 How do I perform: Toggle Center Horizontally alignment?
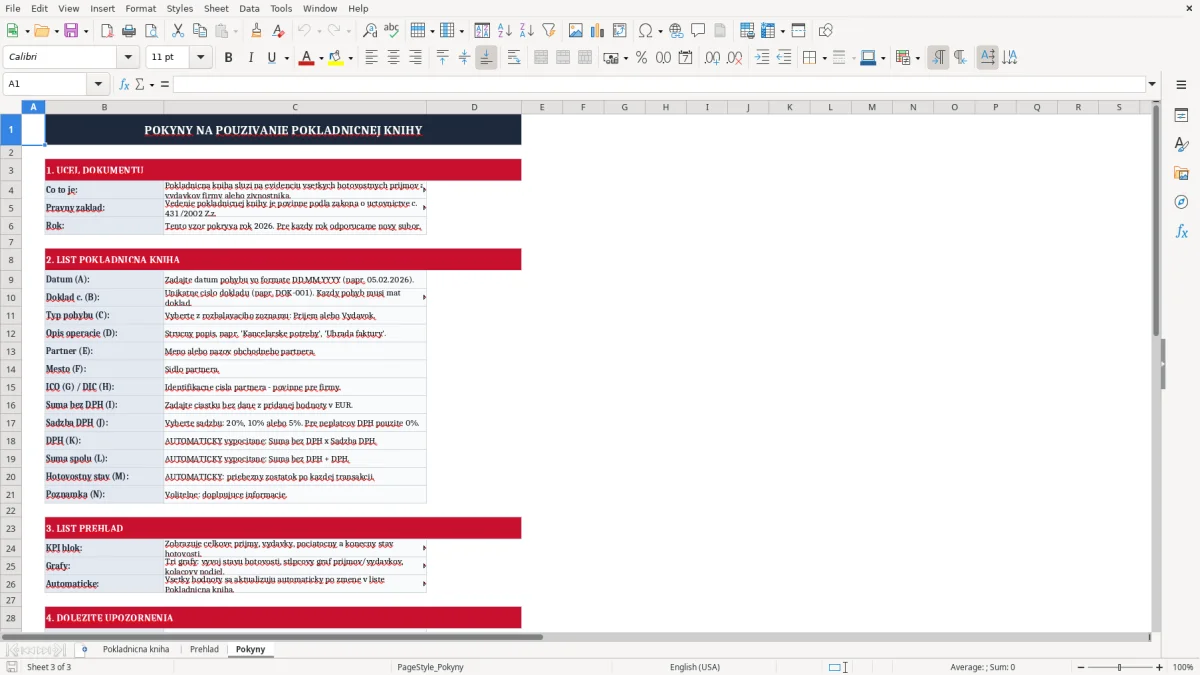(x=394, y=58)
